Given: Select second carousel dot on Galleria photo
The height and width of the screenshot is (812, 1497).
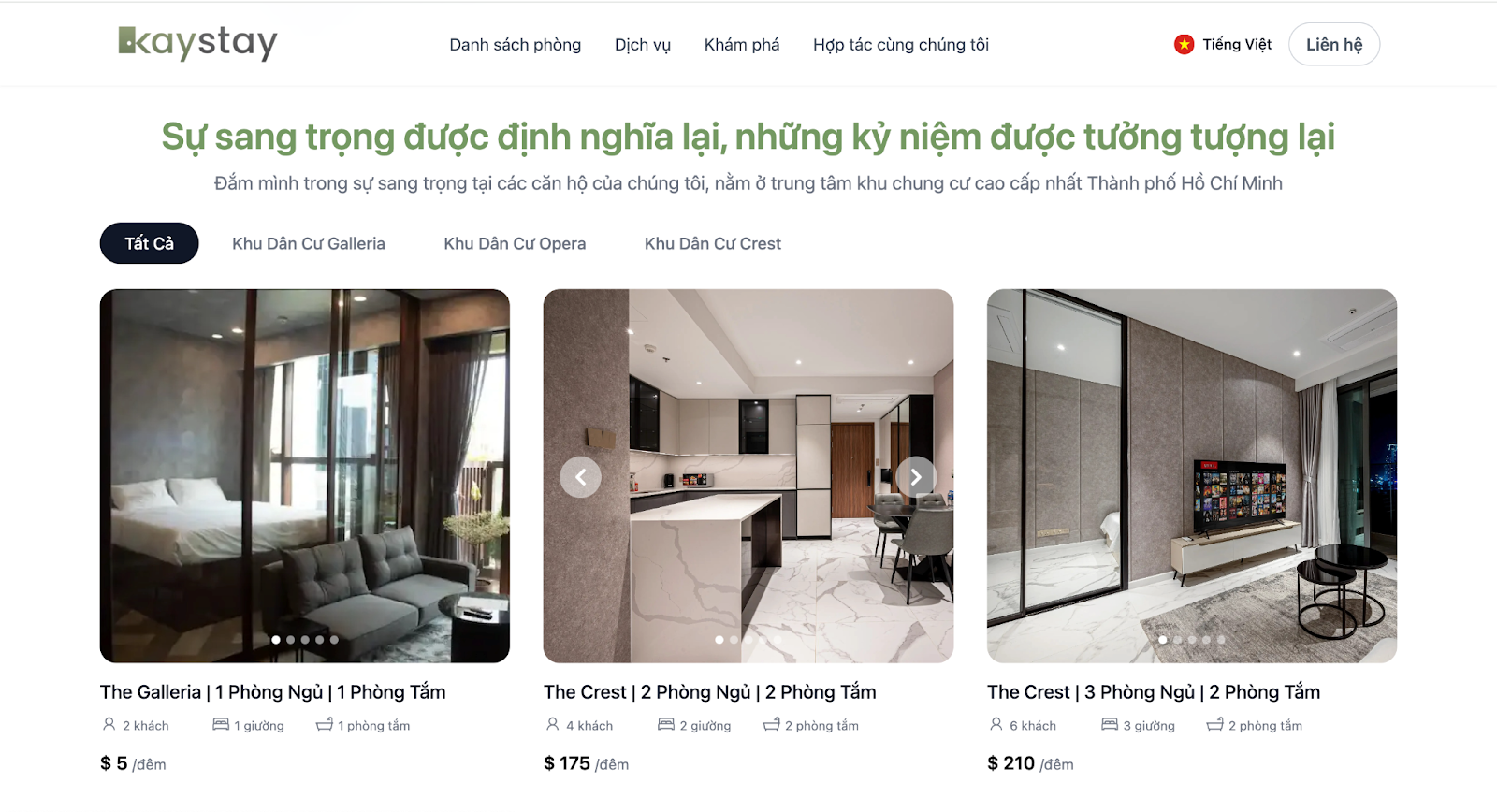Looking at the screenshot, I should 290,640.
